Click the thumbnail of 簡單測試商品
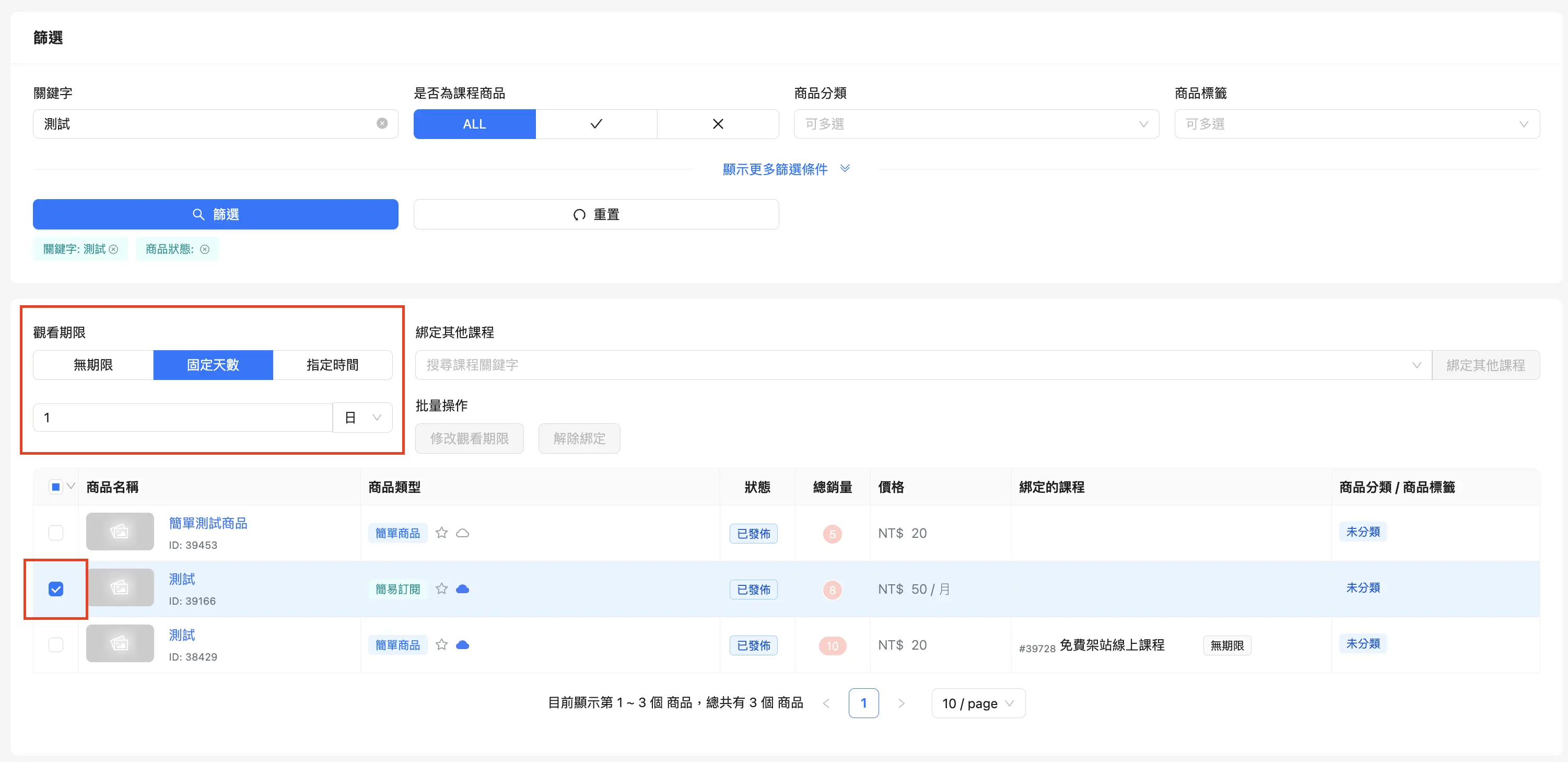 [120, 532]
